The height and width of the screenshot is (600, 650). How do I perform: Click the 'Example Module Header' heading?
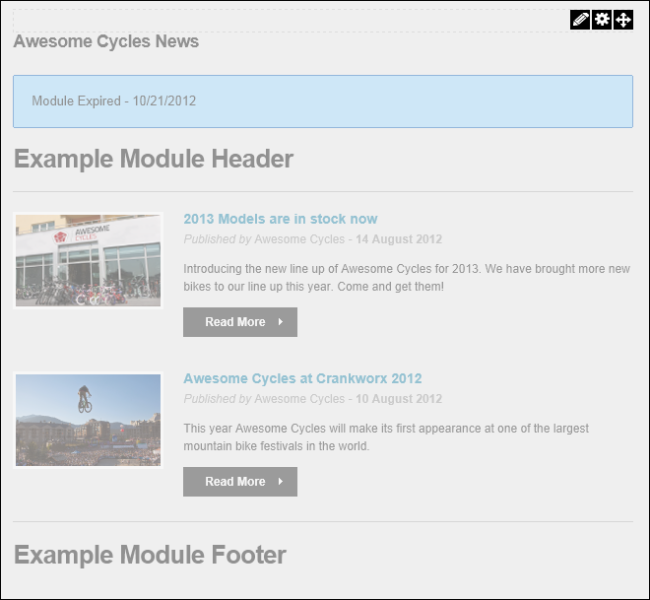click(153, 159)
